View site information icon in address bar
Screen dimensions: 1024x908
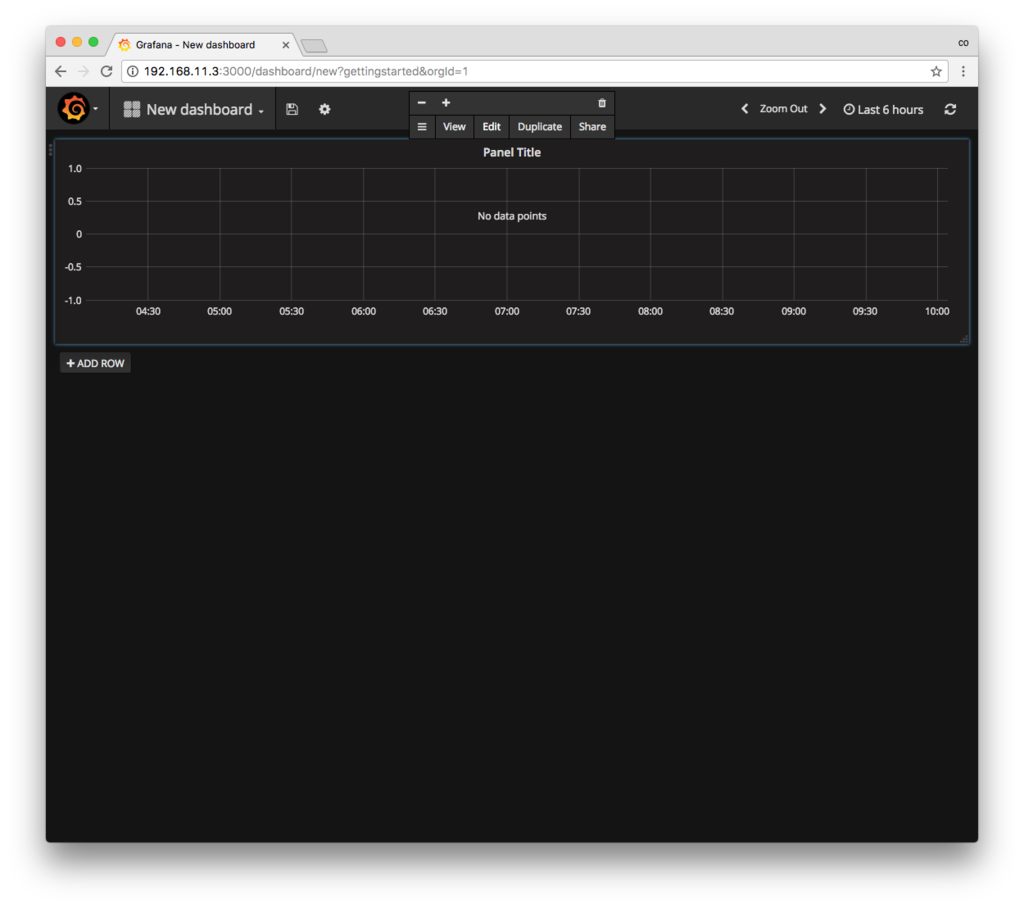point(132,71)
